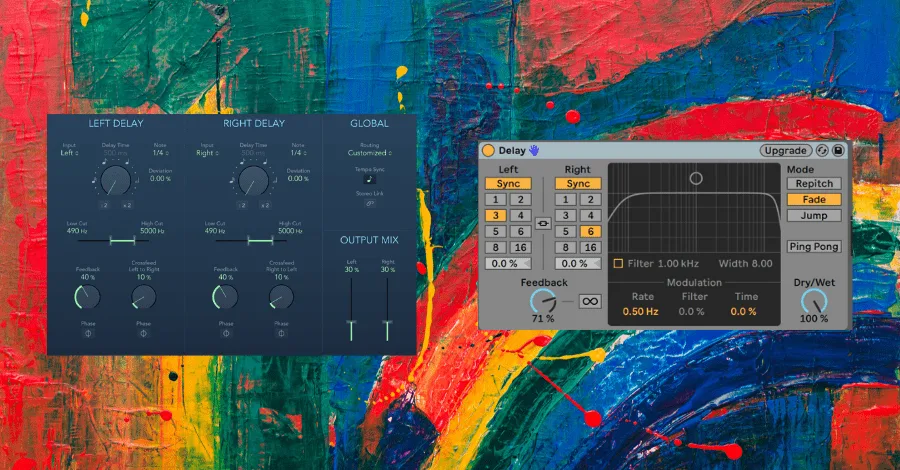Click the save preset disk icon
The width and height of the screenshot is (900, 470).
(838, 150)
